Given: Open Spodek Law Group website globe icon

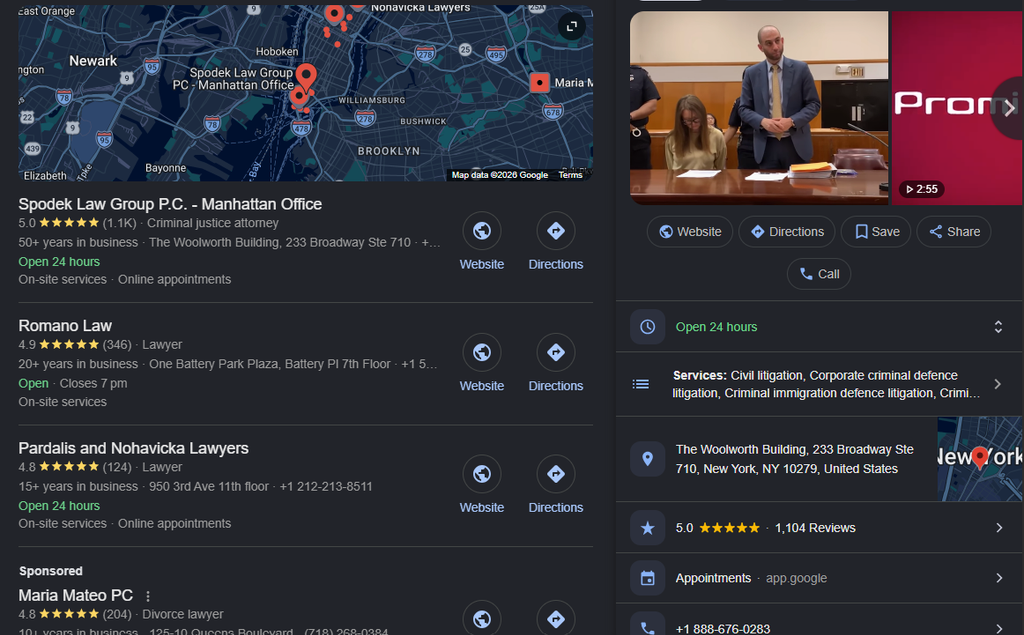Looking at the screenshot, I should coord(482,231).
